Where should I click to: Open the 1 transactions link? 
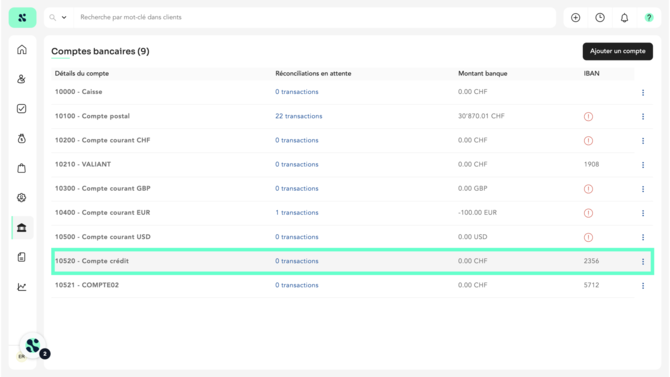[x=297, y=213]
